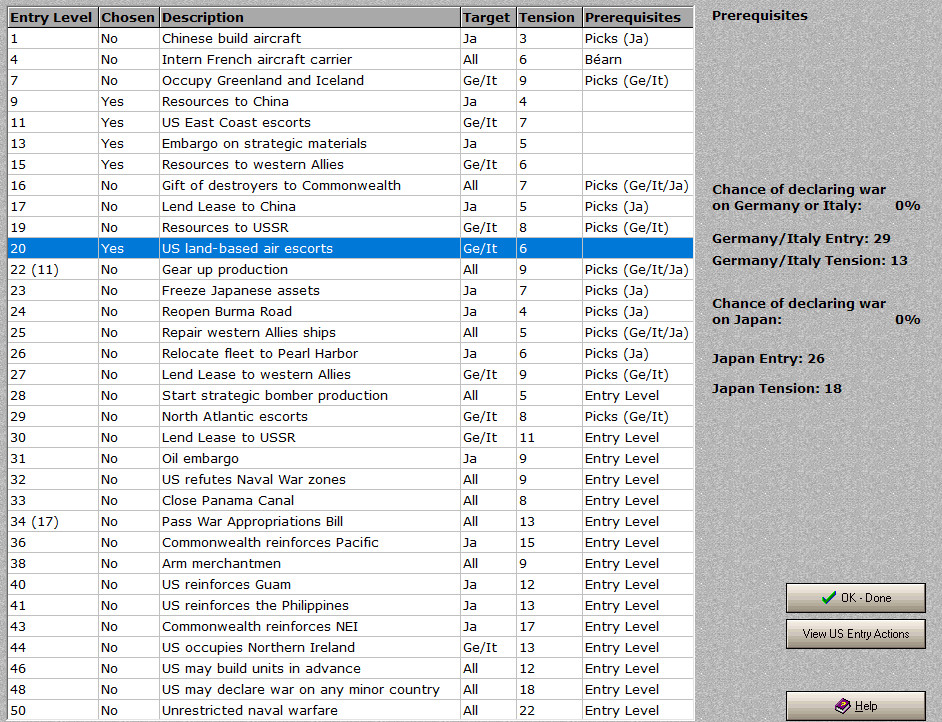Select 'Occupy Greenland and Iceland' option
The width and height of the screenshot is (942, 722).
[350, 80]
